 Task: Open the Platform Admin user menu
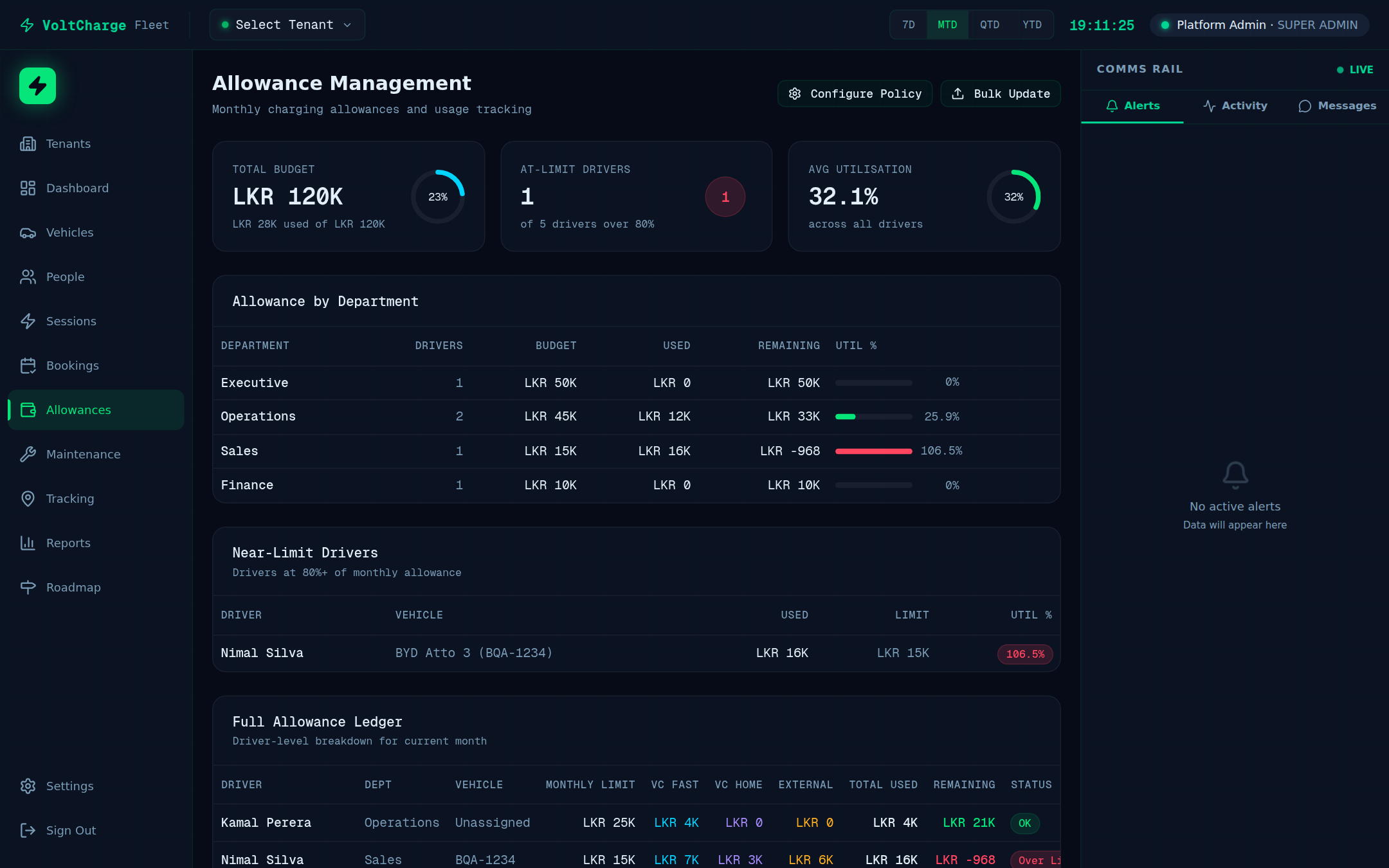(1259, 25)
